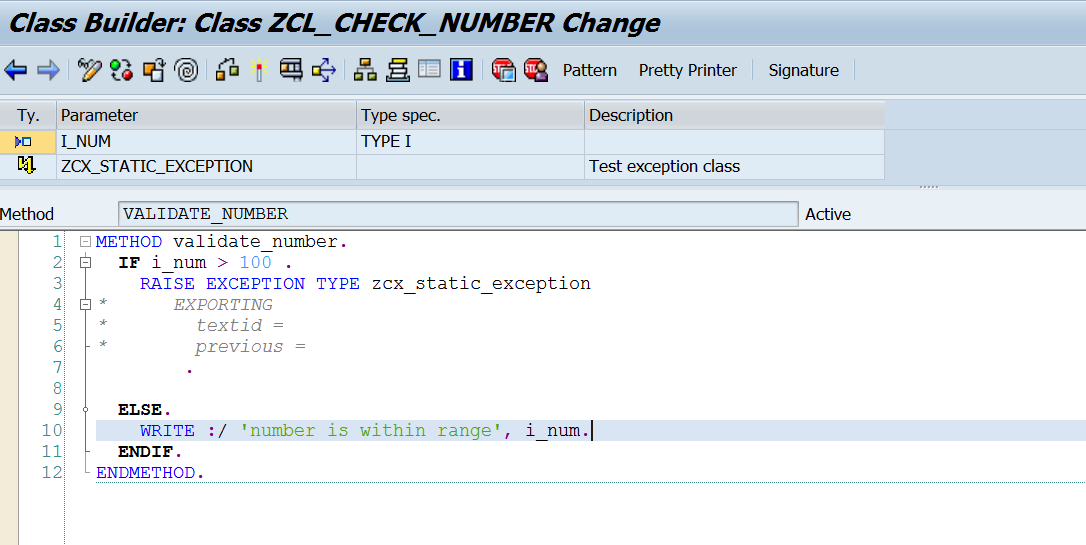1086x545 pixels.
Task: Click the commented 'previous =' line
Action: click(250, 346)
